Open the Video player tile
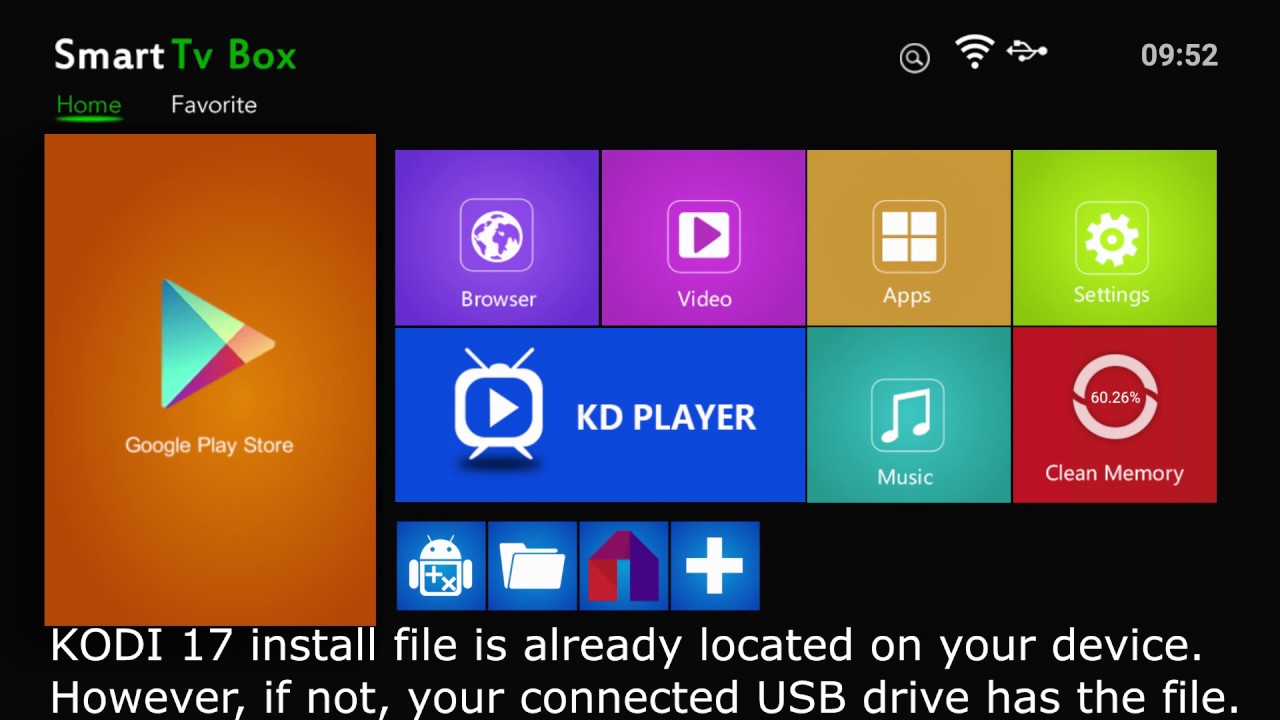Image resolution: width=1280 pixels, height=720 pixels. coord(703,238)
